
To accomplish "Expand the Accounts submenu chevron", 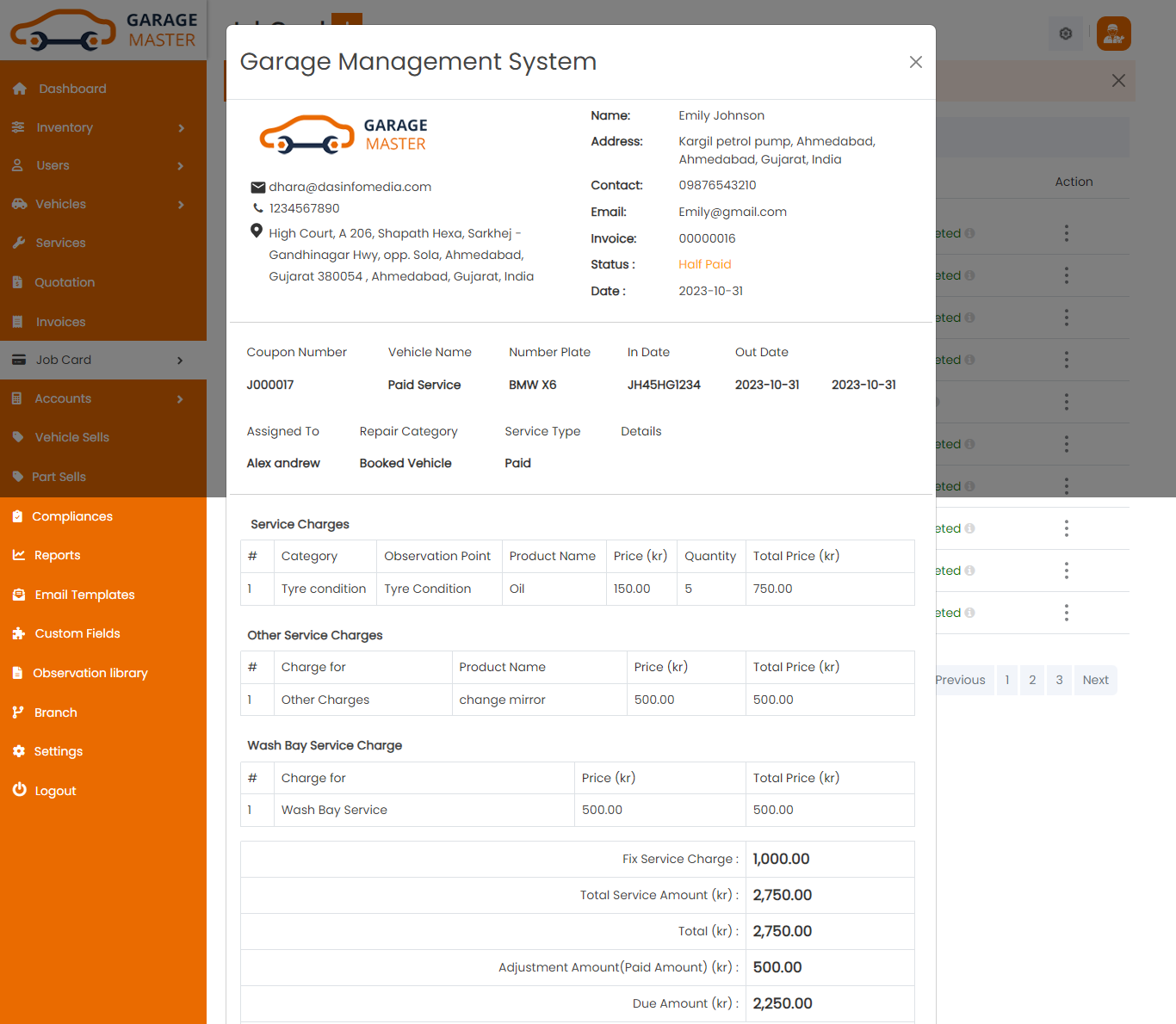I will coord(181,398).
